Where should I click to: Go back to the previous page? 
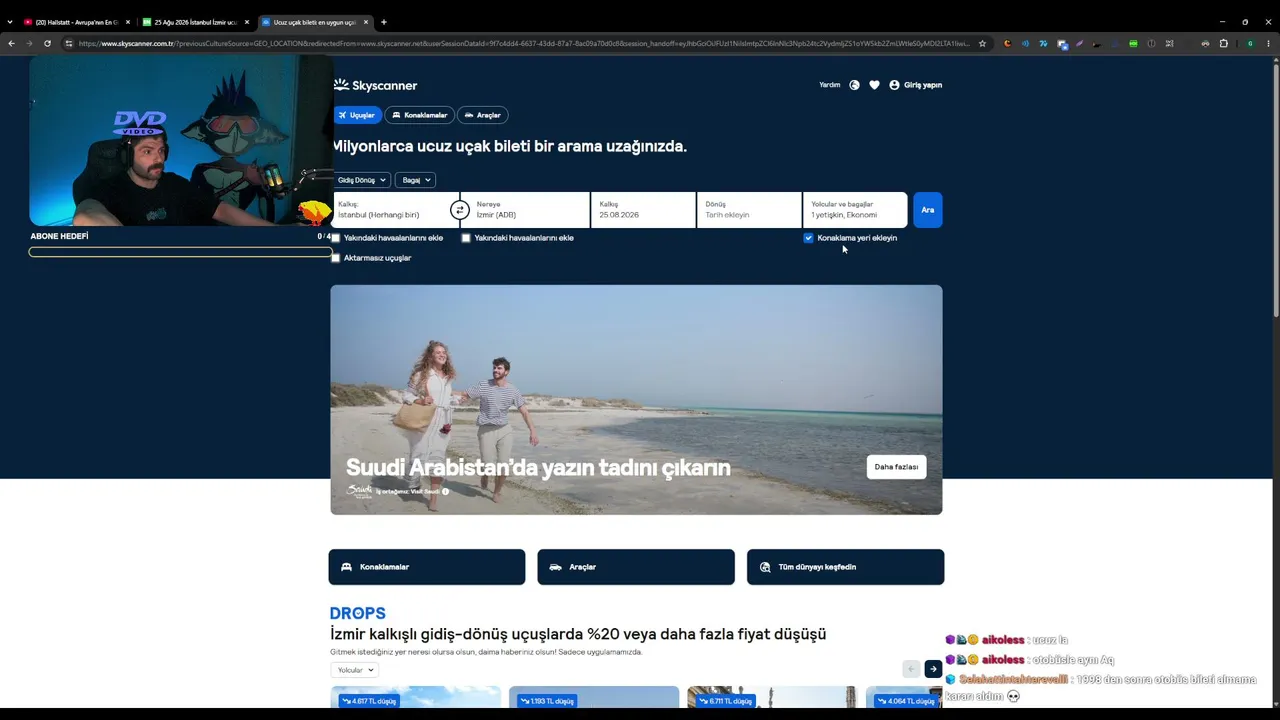pos(11,43)
